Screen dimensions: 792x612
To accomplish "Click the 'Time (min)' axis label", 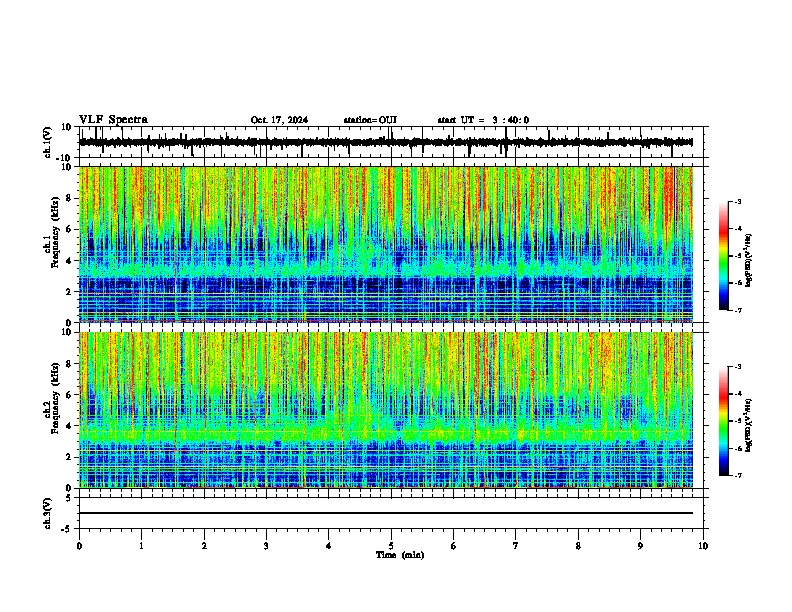I will 400,555.
